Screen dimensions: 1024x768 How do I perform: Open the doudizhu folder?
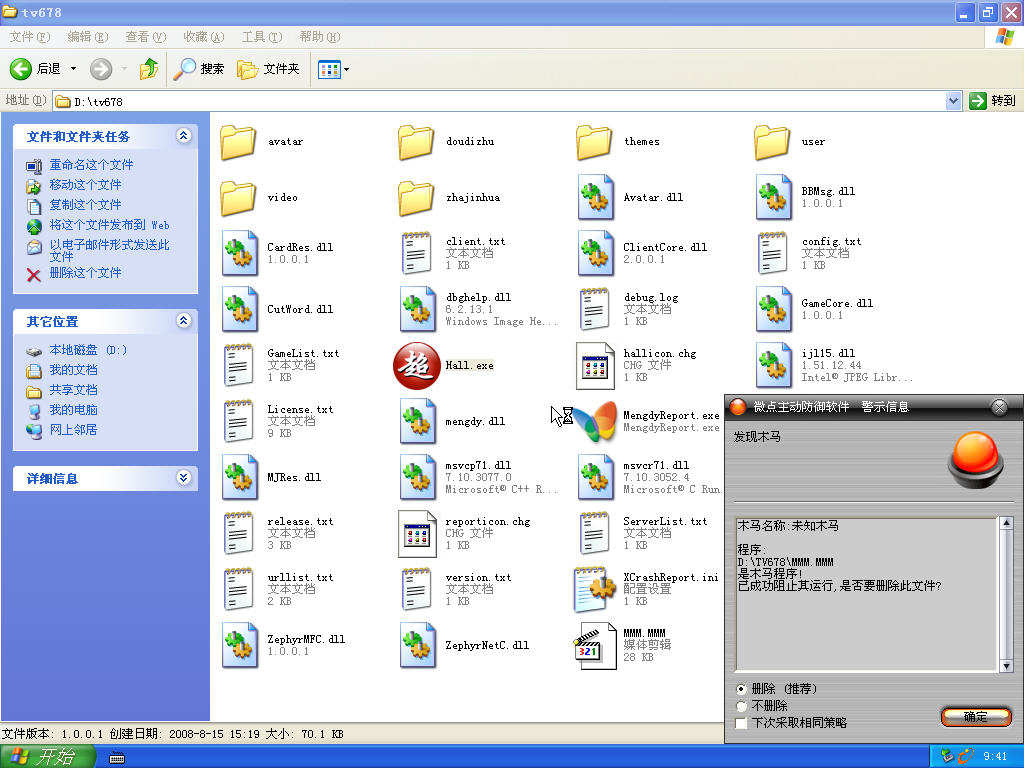pyautogui.click(x=416, y=142)
